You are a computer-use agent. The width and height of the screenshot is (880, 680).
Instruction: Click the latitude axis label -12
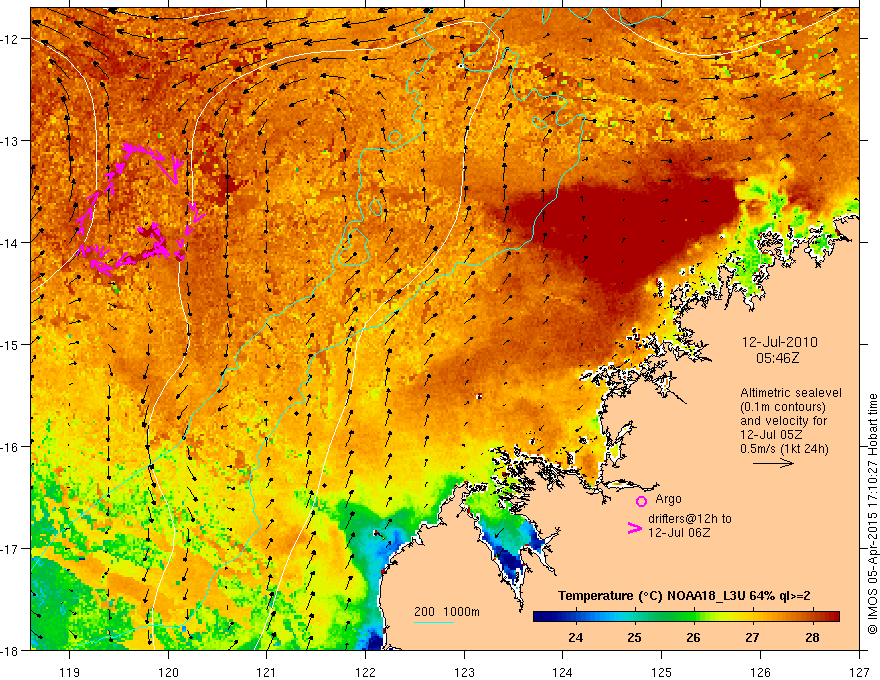point(10,39)
